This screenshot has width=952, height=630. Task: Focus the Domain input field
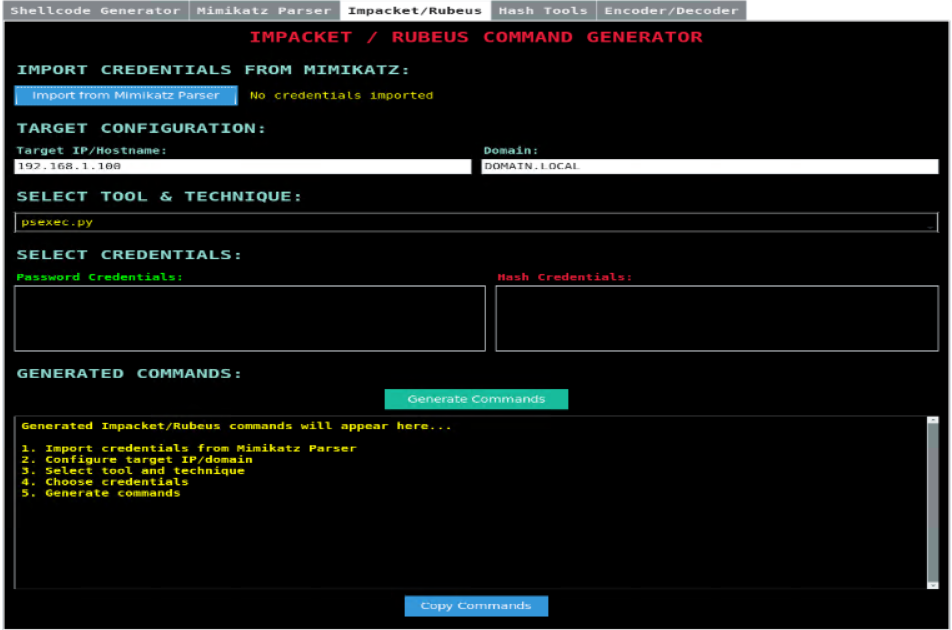point(710,167)
